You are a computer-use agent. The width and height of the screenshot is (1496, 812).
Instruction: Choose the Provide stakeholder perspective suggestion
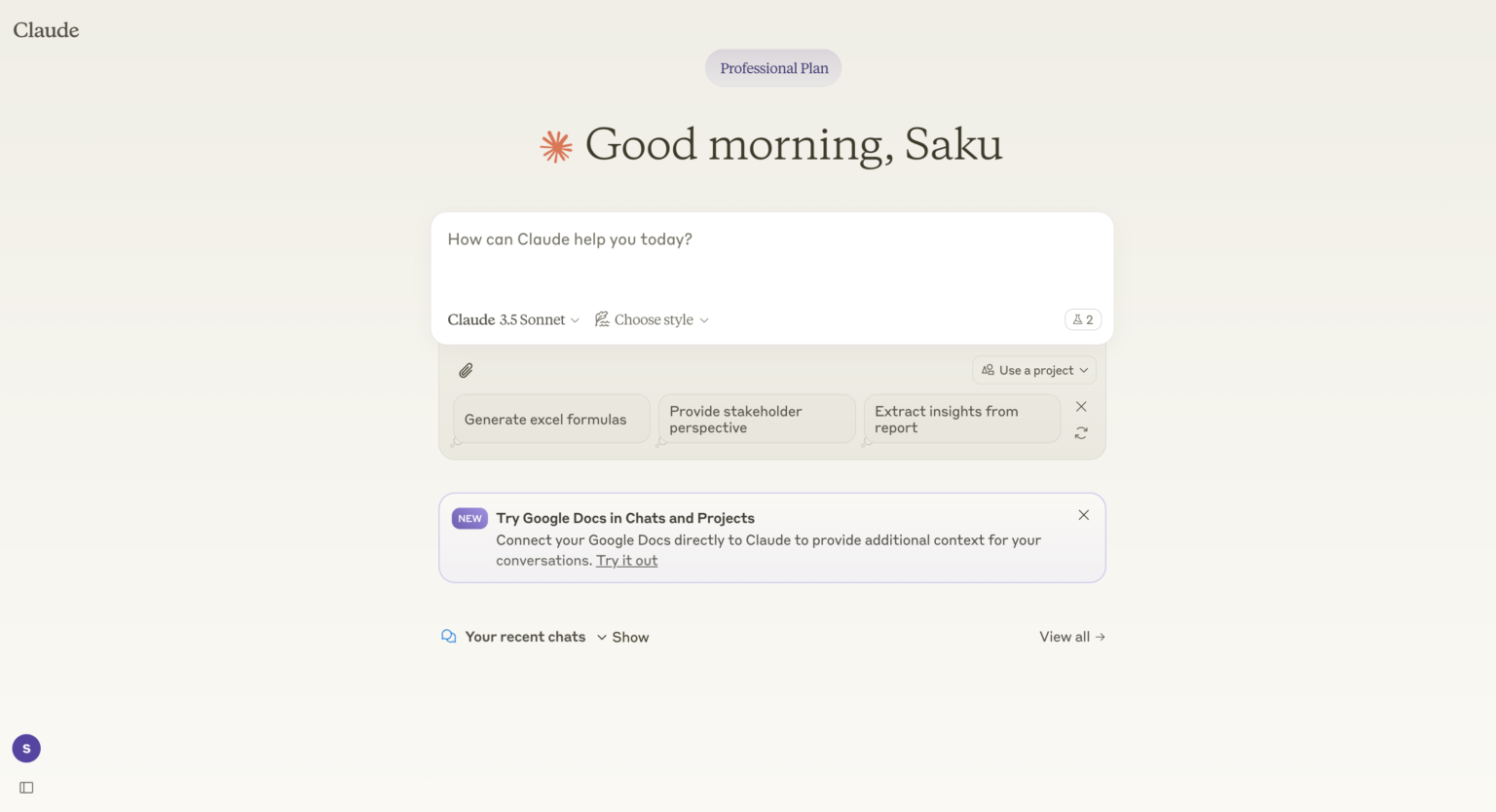click(757, 420)
